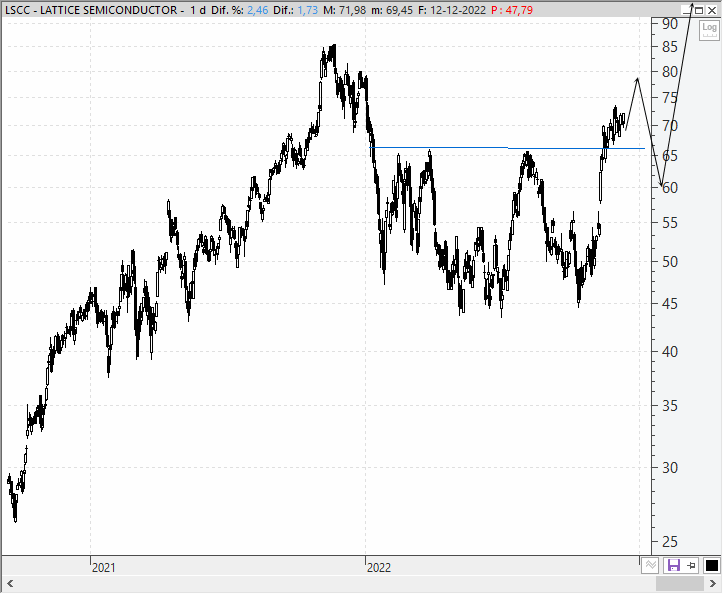The width and height of the screenshot is (723, 594).
Task: Click the 30 price axis label
Action: tap(670, 468)
